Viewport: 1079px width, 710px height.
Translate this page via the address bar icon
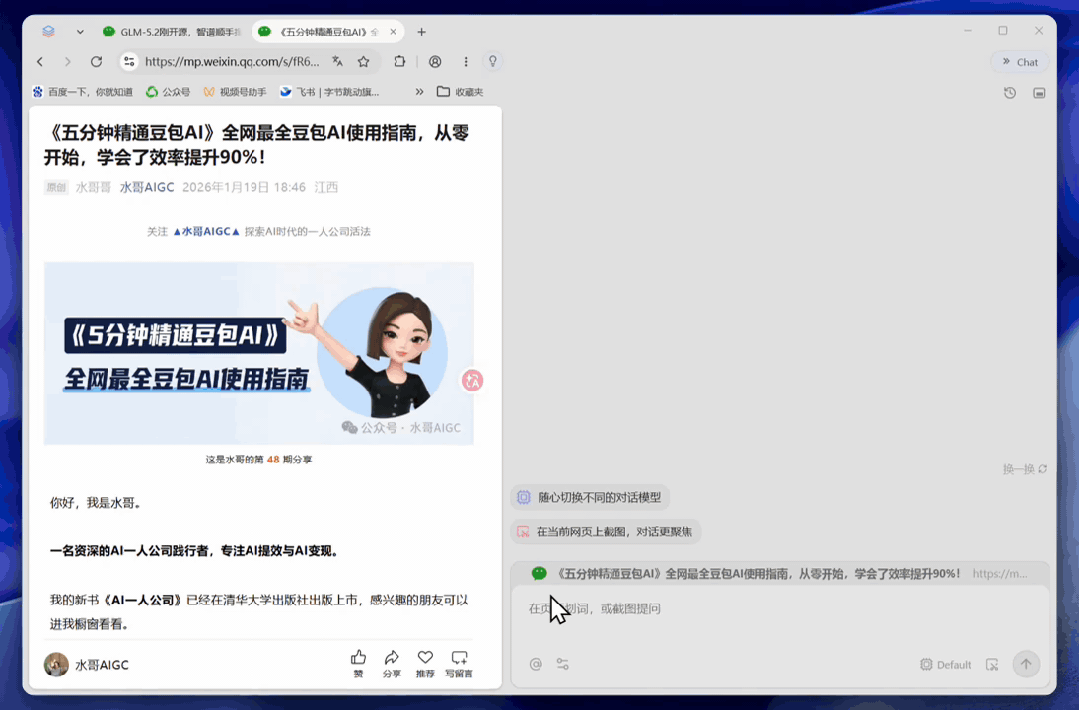pos(337,61)
